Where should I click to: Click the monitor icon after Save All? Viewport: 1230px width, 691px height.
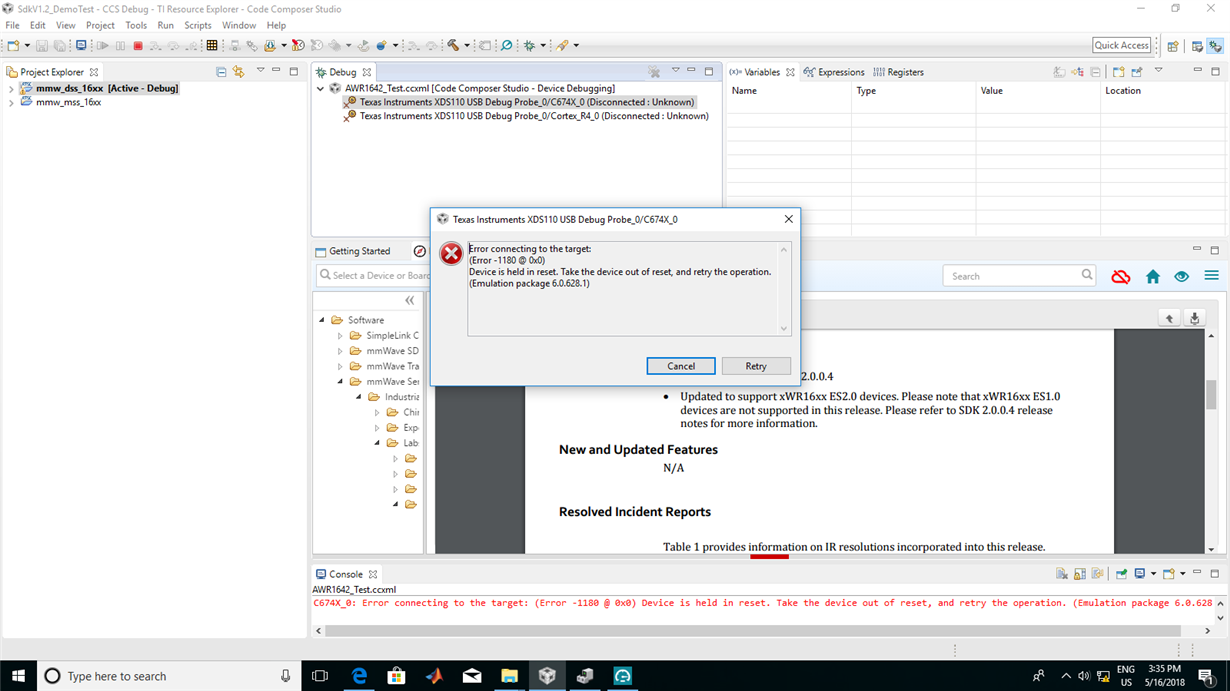pos(81,46)
